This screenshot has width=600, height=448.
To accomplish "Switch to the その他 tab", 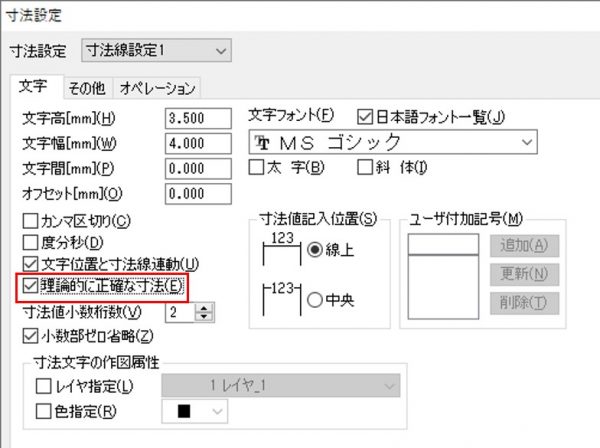I will 88,88.
